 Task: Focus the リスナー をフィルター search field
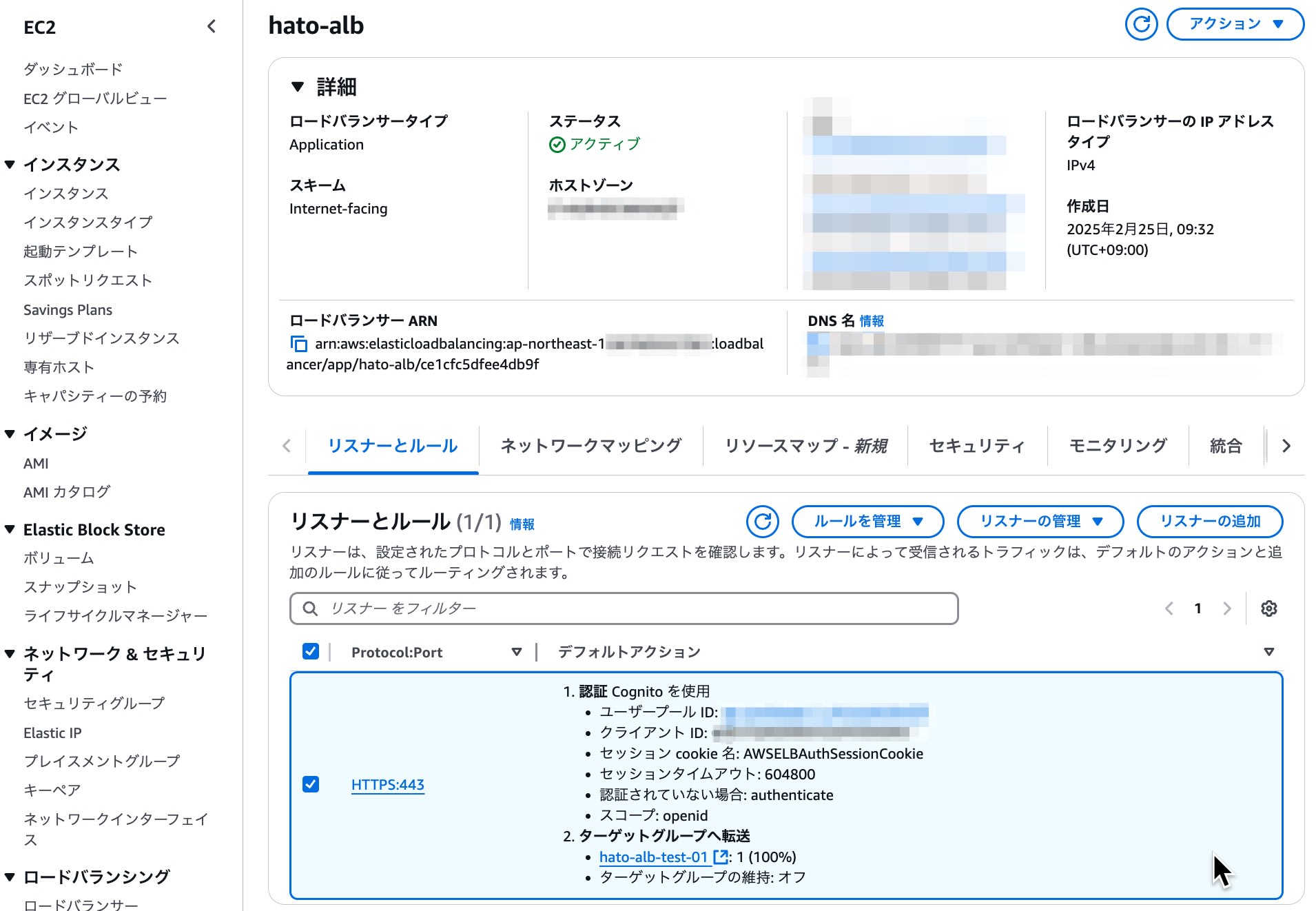tap(624, 608)
